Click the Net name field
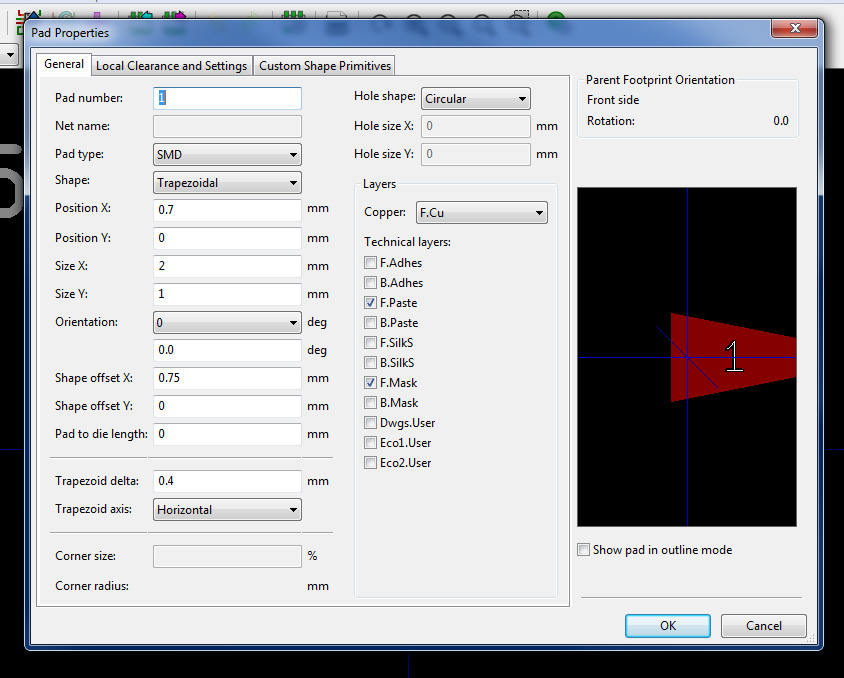 point(227,126)
